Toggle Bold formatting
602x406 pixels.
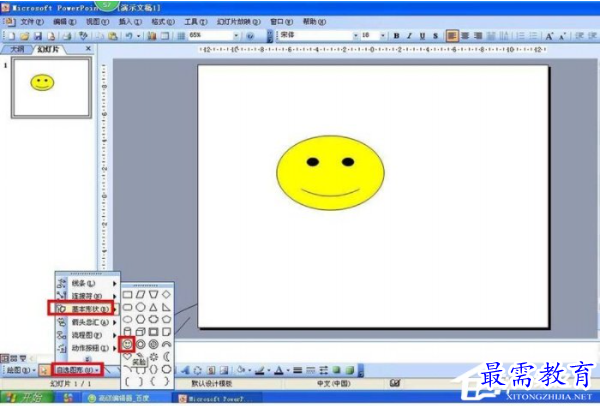tap(397, 36)
